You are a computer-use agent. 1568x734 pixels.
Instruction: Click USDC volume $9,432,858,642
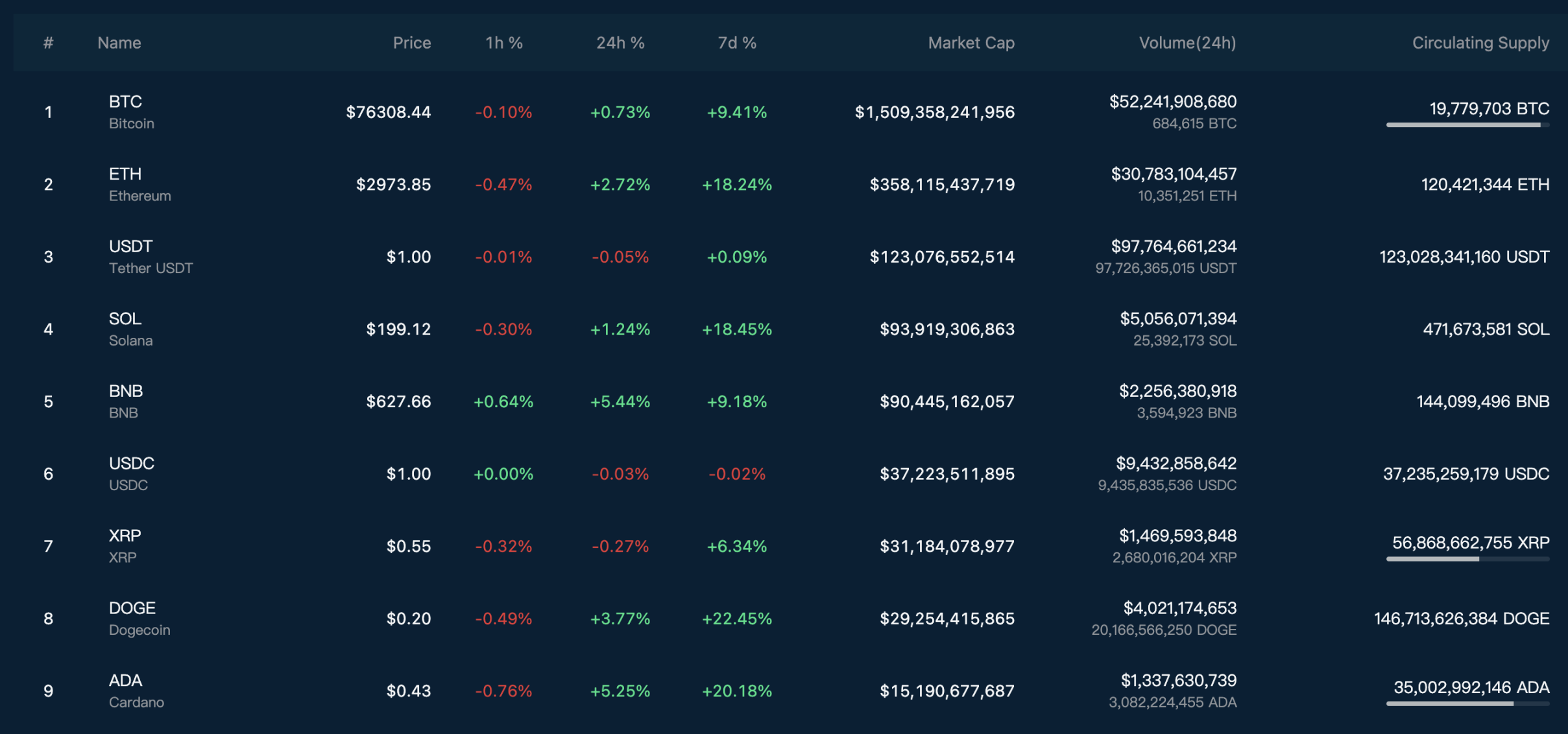(x=1176, y=464)
